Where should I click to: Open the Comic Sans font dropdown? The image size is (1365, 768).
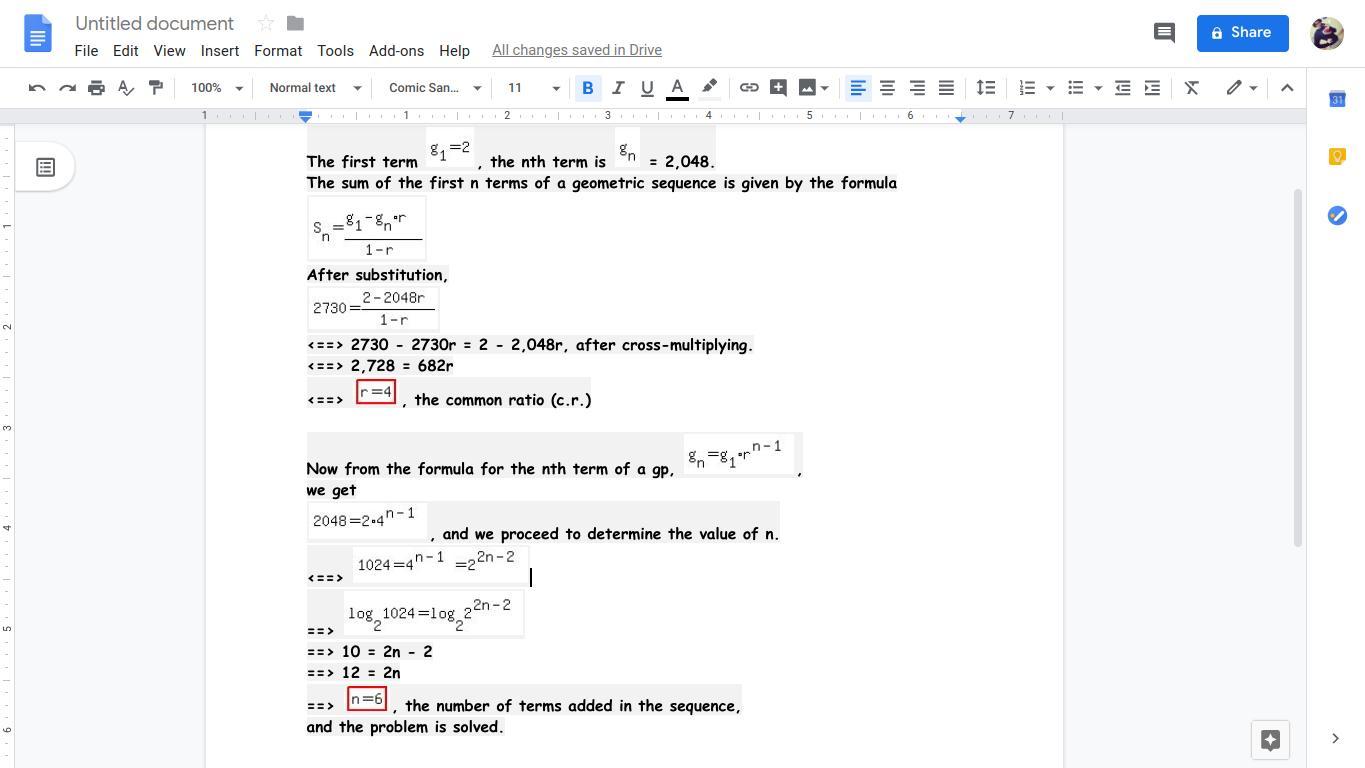tap(435, 88)
